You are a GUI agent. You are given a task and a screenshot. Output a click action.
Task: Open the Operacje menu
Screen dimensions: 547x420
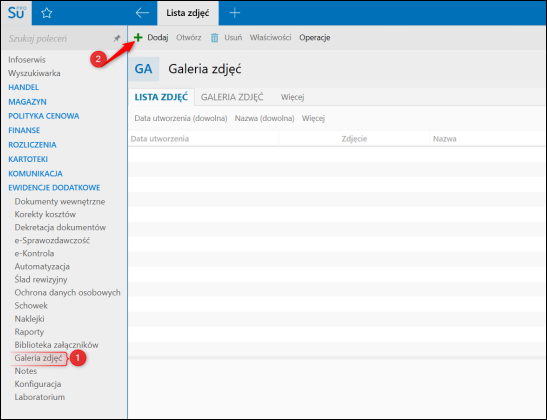(315, 38)
